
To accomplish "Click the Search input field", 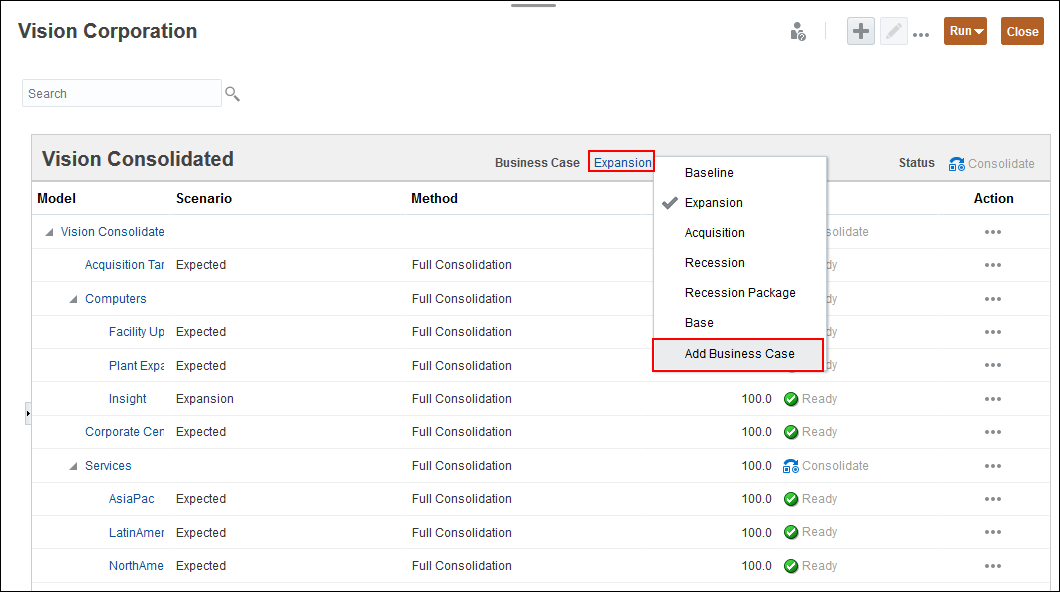I will [121, 94].
